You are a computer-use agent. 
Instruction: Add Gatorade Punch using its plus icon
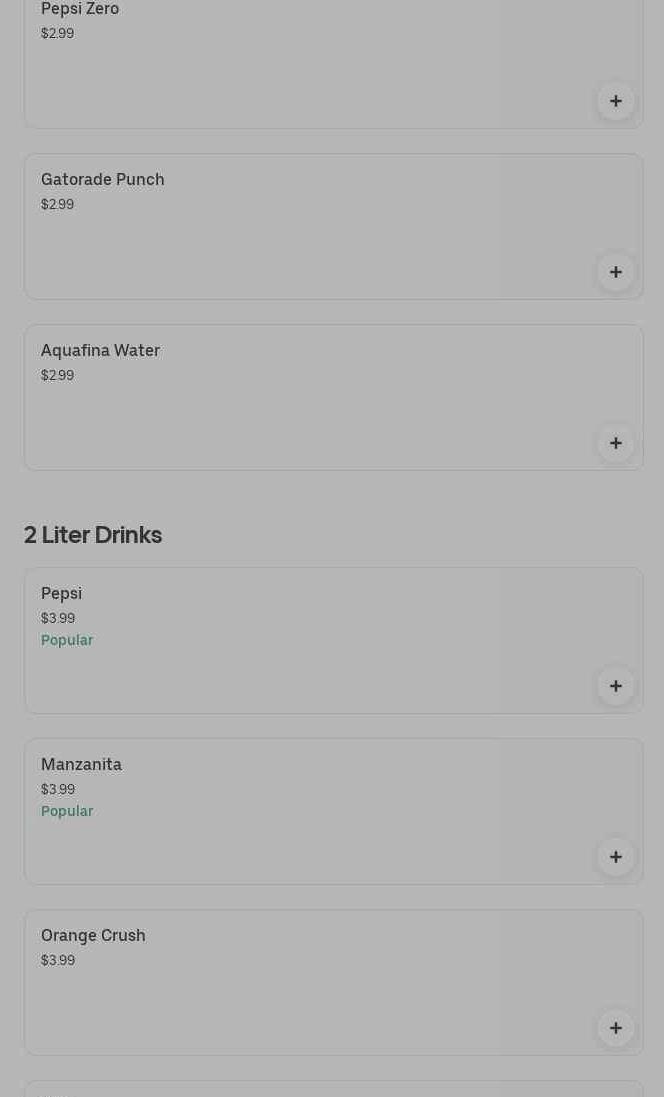(615, 272)
